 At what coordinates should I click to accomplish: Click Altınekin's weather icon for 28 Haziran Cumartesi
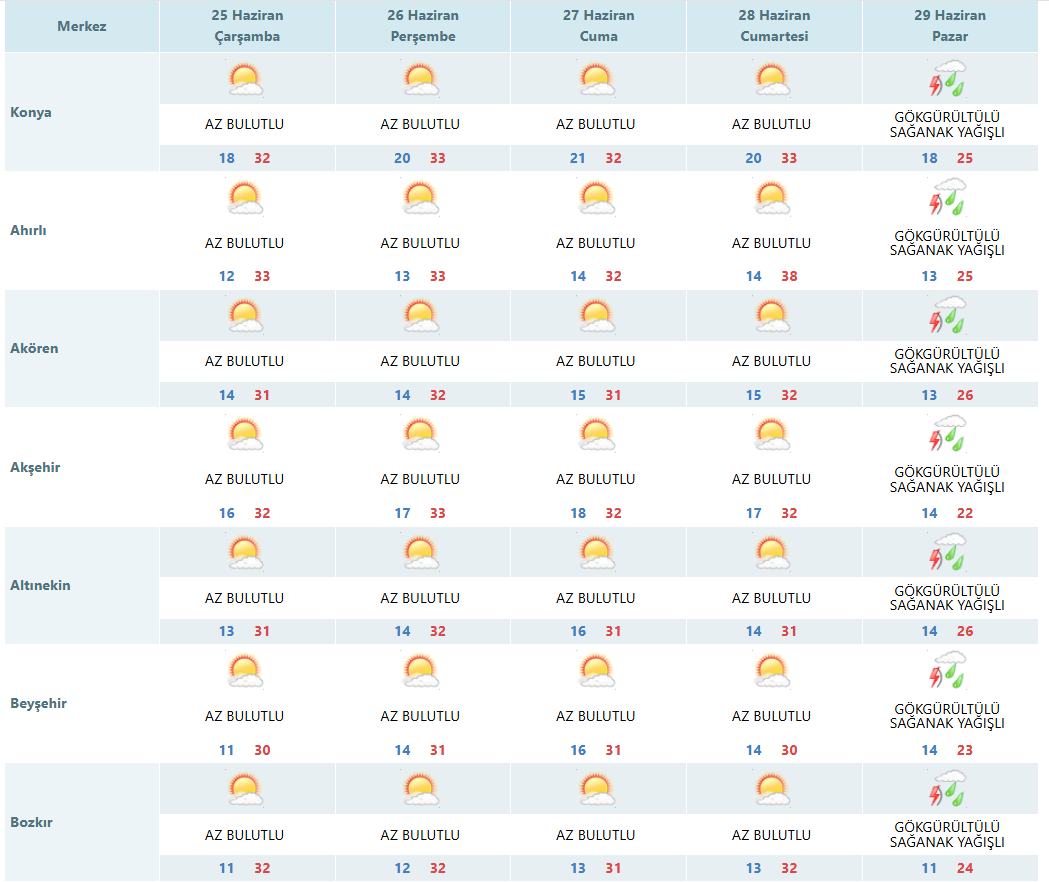pyautogui.click(x=772, y=553)
